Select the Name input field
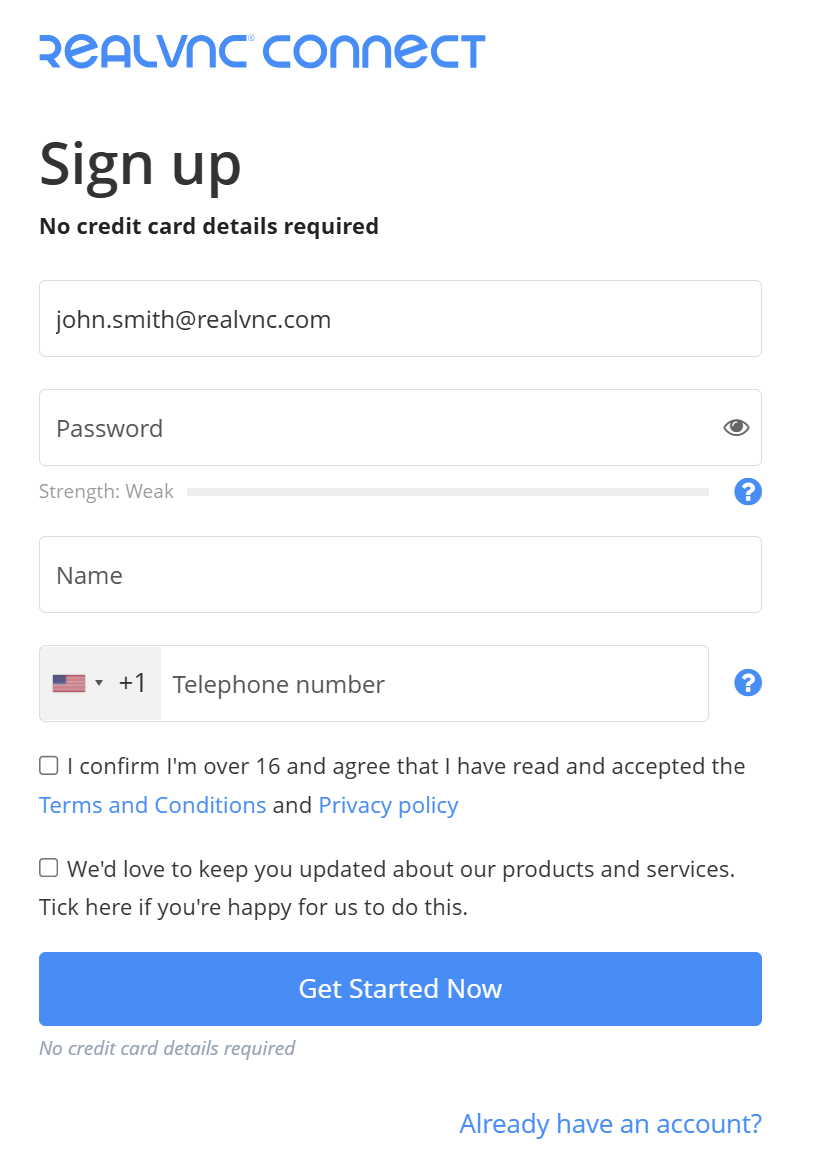The height and width of the screenshot is (1156, 816). click(x=400, y=575)
